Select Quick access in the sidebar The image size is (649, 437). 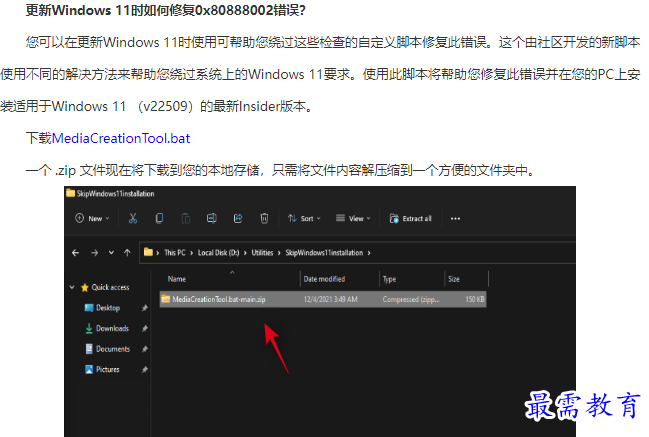(x=110, y=287)
